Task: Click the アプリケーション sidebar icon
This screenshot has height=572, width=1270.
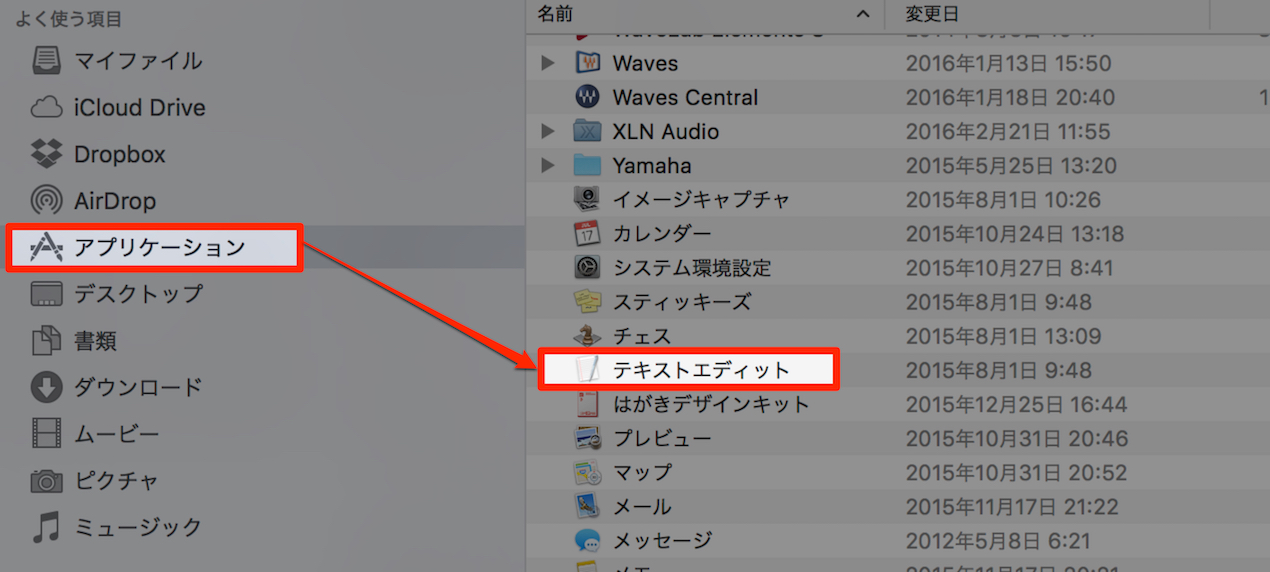Action: 47,247
